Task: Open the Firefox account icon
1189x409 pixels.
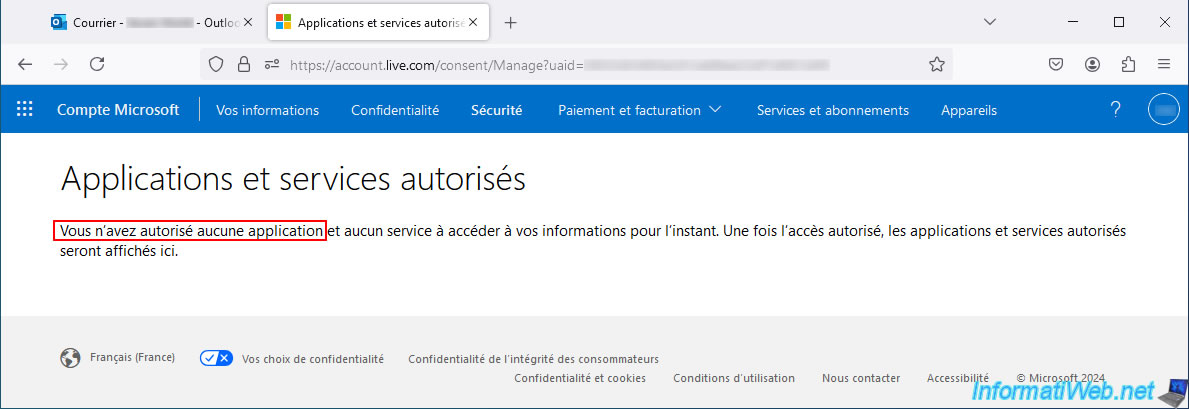Action: (1092, 64)
